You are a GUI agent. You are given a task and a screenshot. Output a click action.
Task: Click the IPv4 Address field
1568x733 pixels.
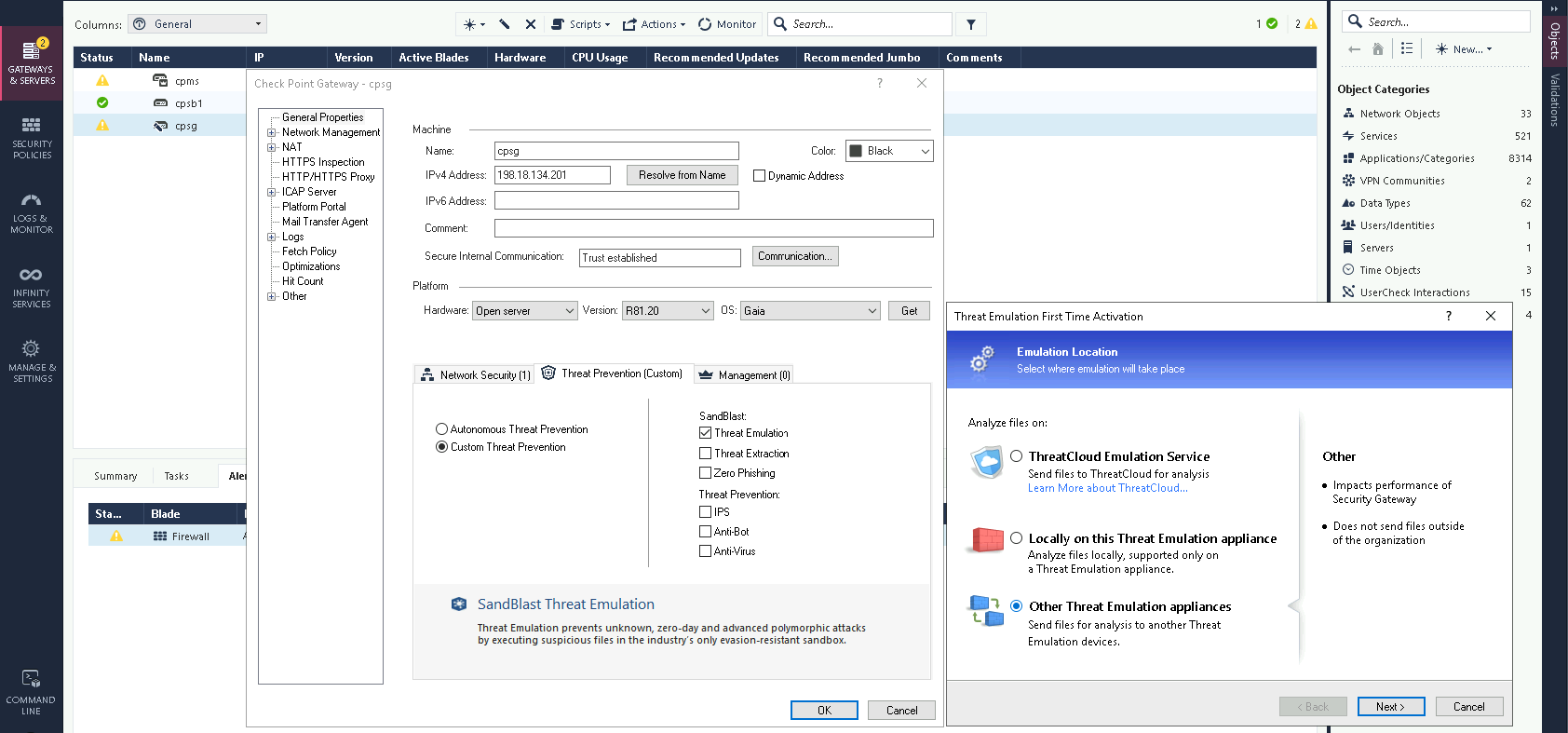click(552, 175)
